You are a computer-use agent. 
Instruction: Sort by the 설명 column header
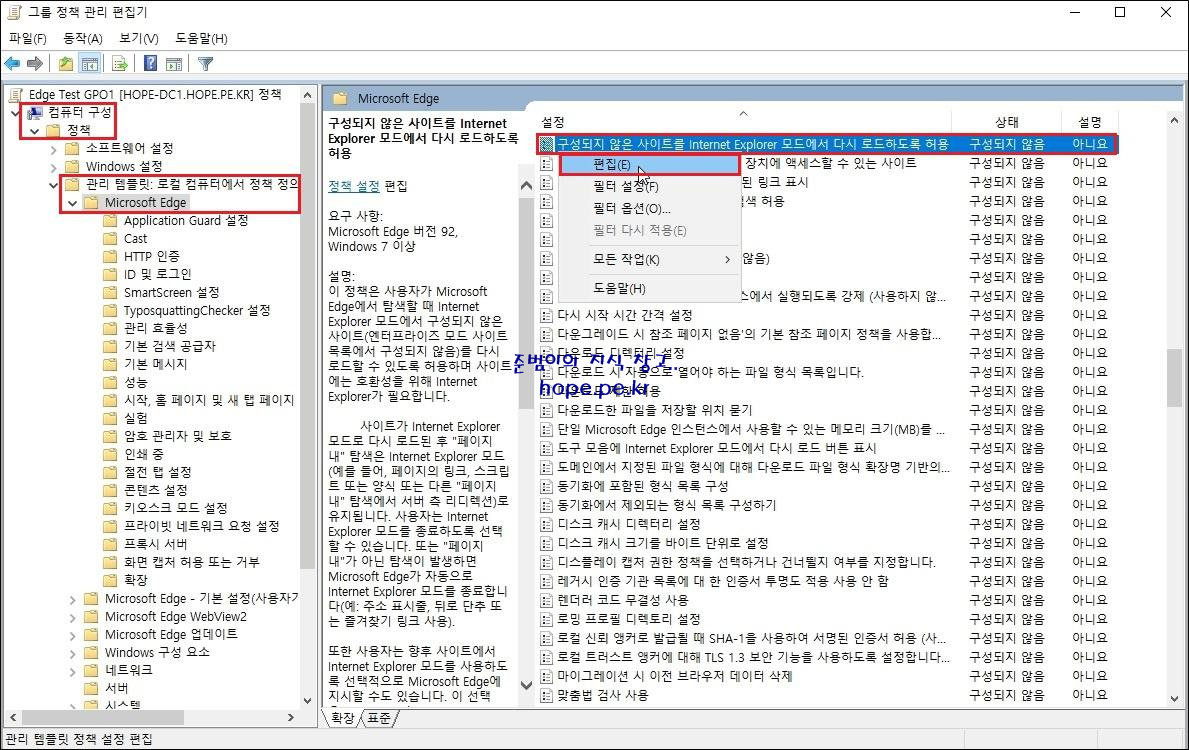[x=1089, y=121]
